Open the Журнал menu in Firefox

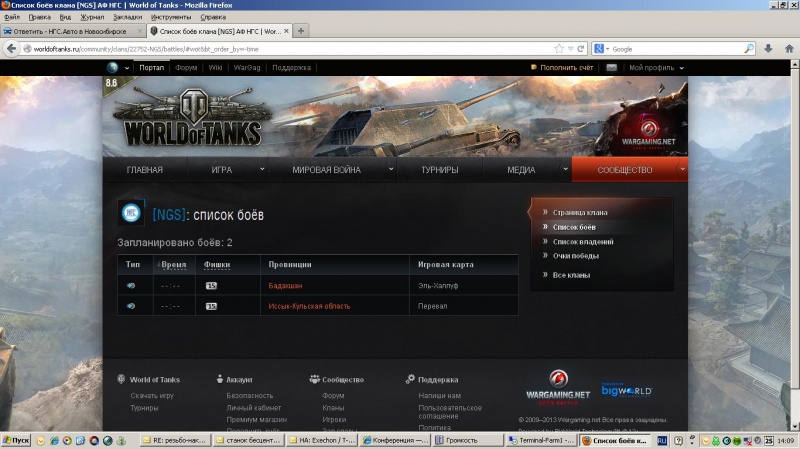coord(92,17)
